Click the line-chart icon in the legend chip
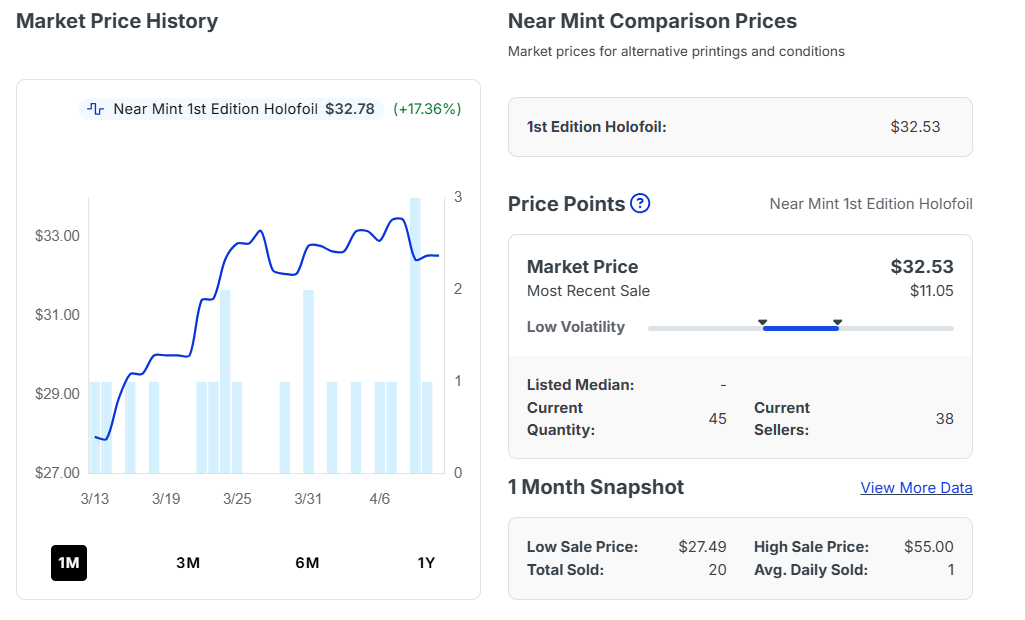The width and height of the screenshot is (1025, 620). click(96, 109)
